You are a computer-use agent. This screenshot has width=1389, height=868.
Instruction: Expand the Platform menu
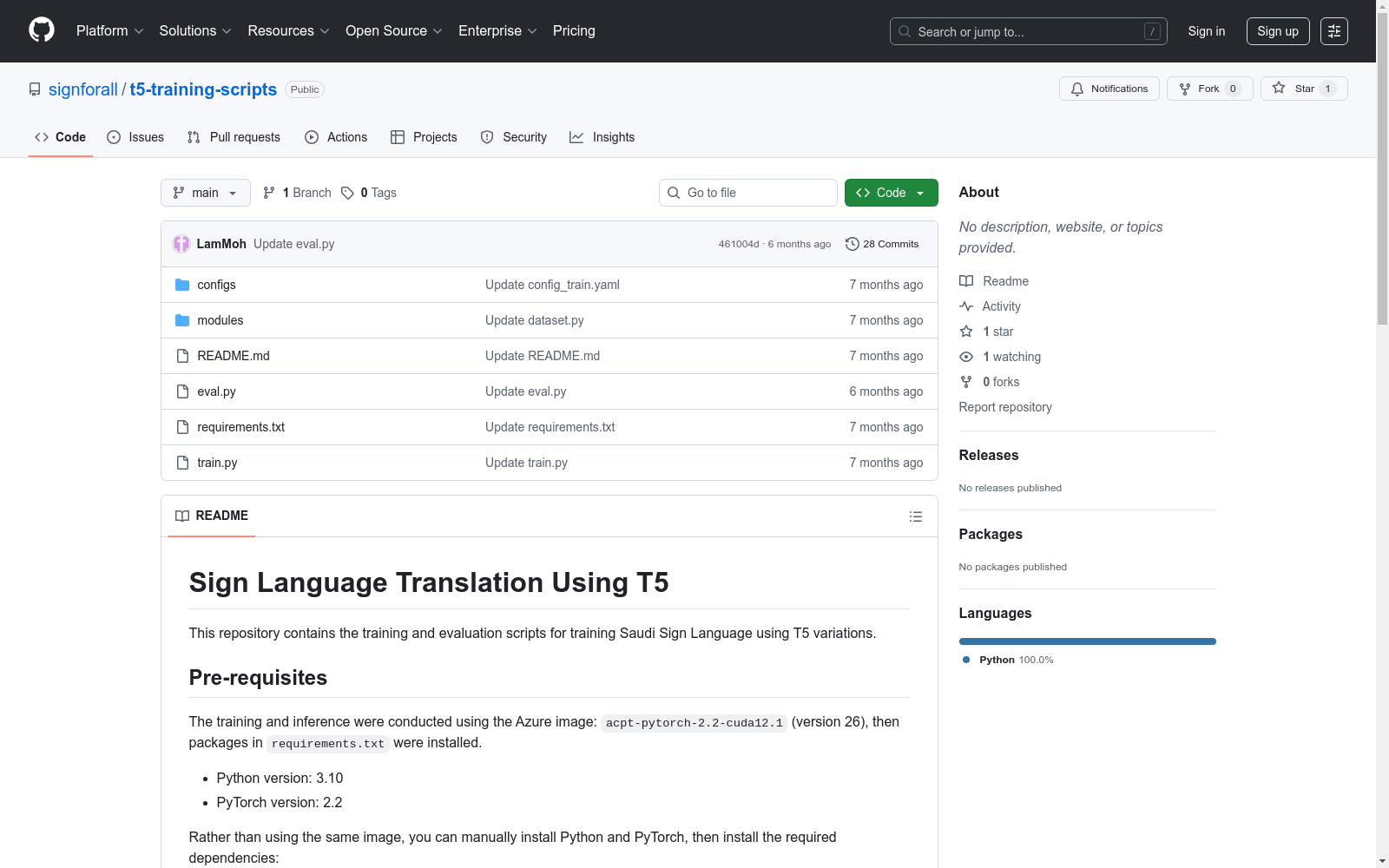[x=109, y=31]
